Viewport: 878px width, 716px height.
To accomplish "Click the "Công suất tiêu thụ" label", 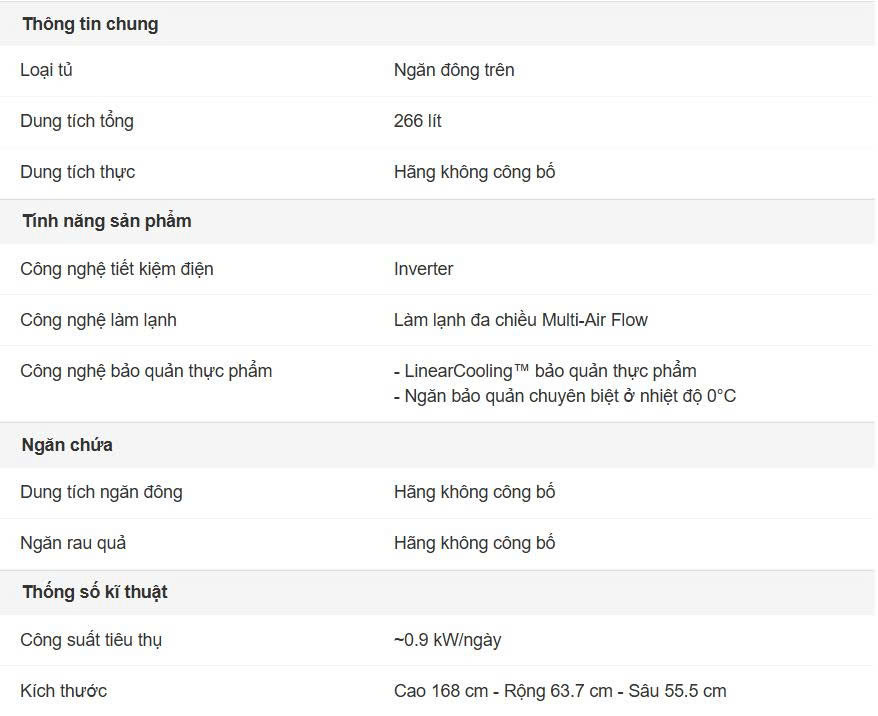I will [91, 640].
